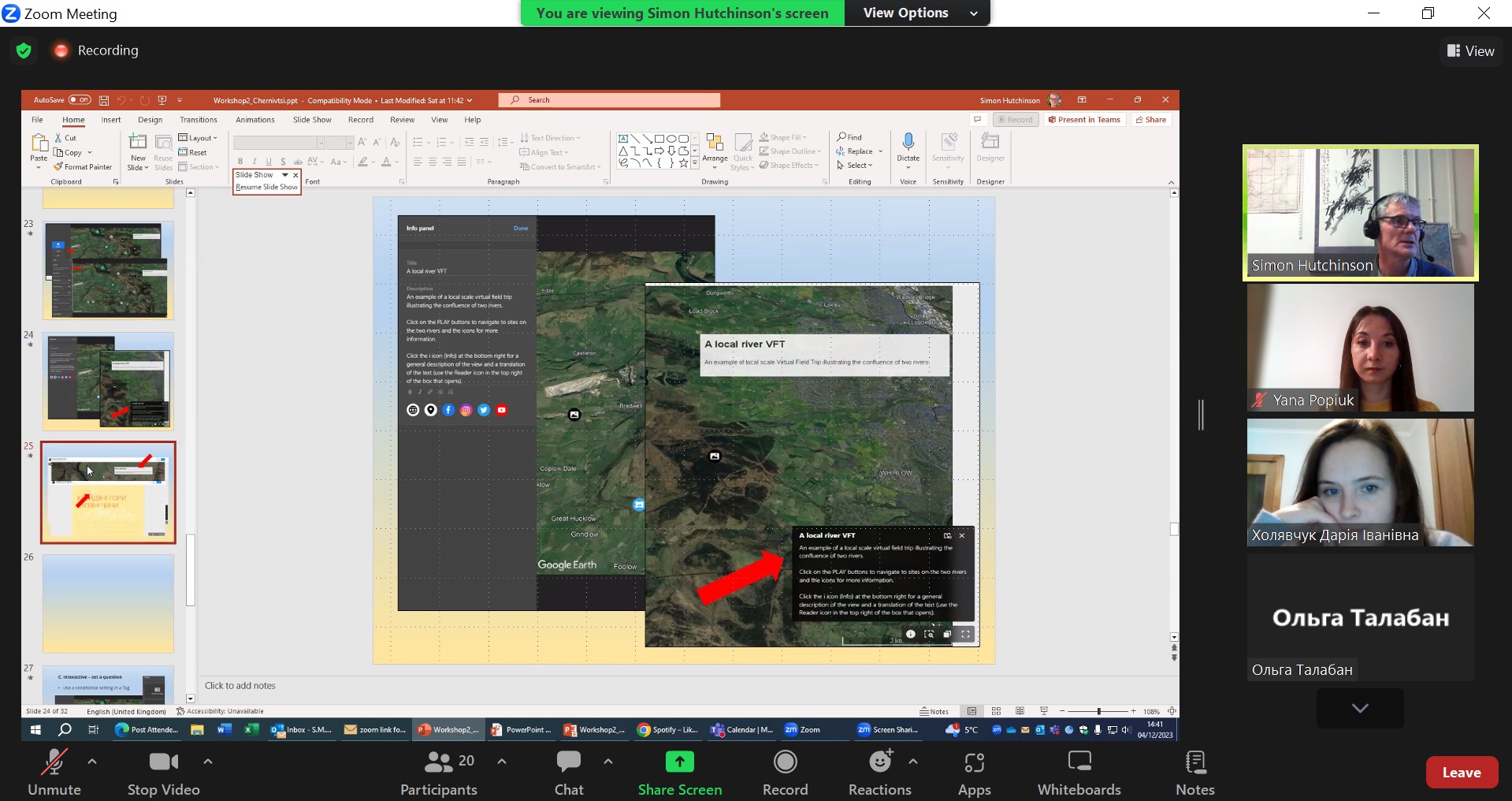Click Present in Teams button
Image resolution: width=1512 pixels, height=801 pixels.
point(1084,120)
